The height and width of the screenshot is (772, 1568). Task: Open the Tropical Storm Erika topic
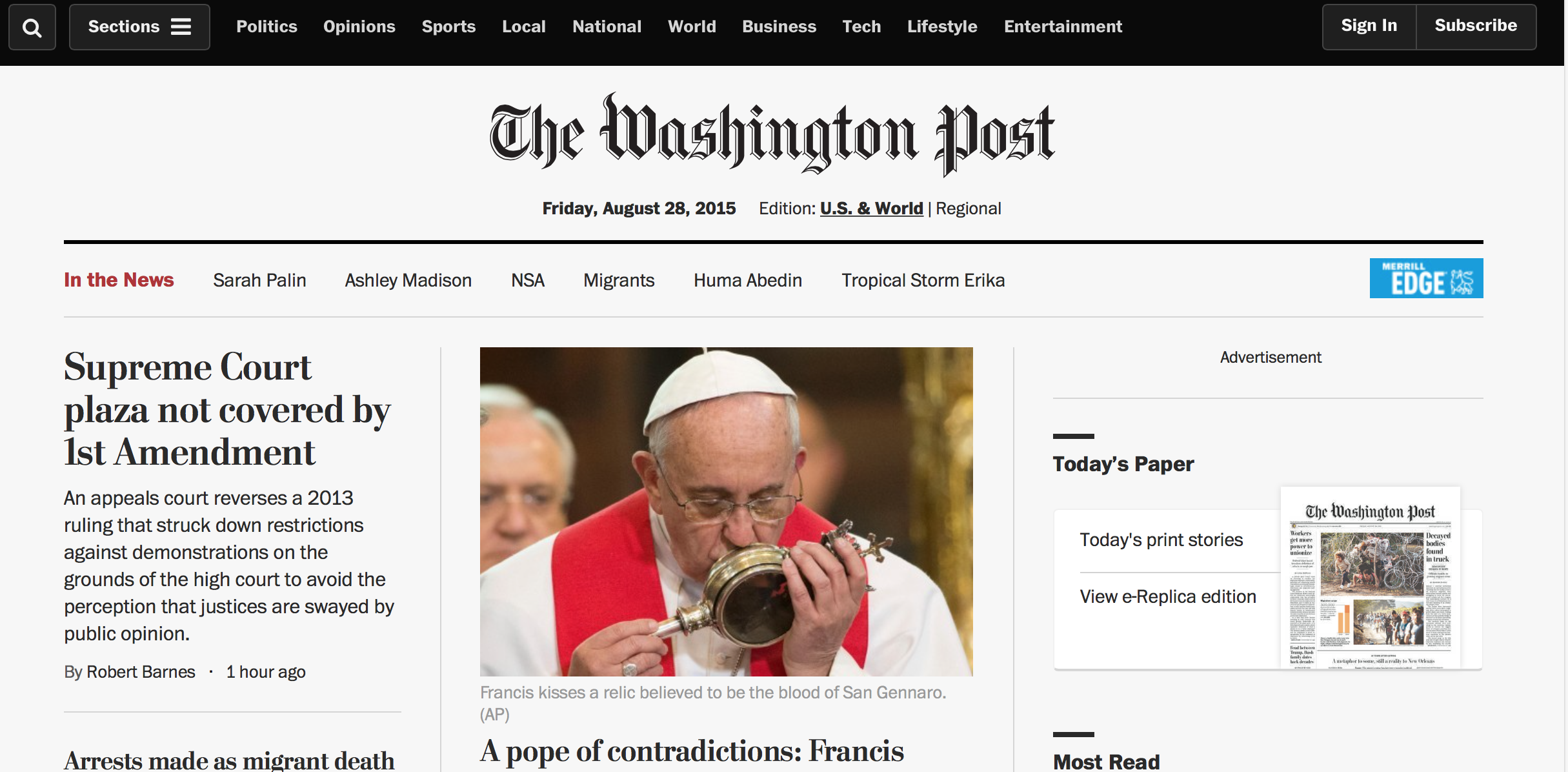click(923, 280)
